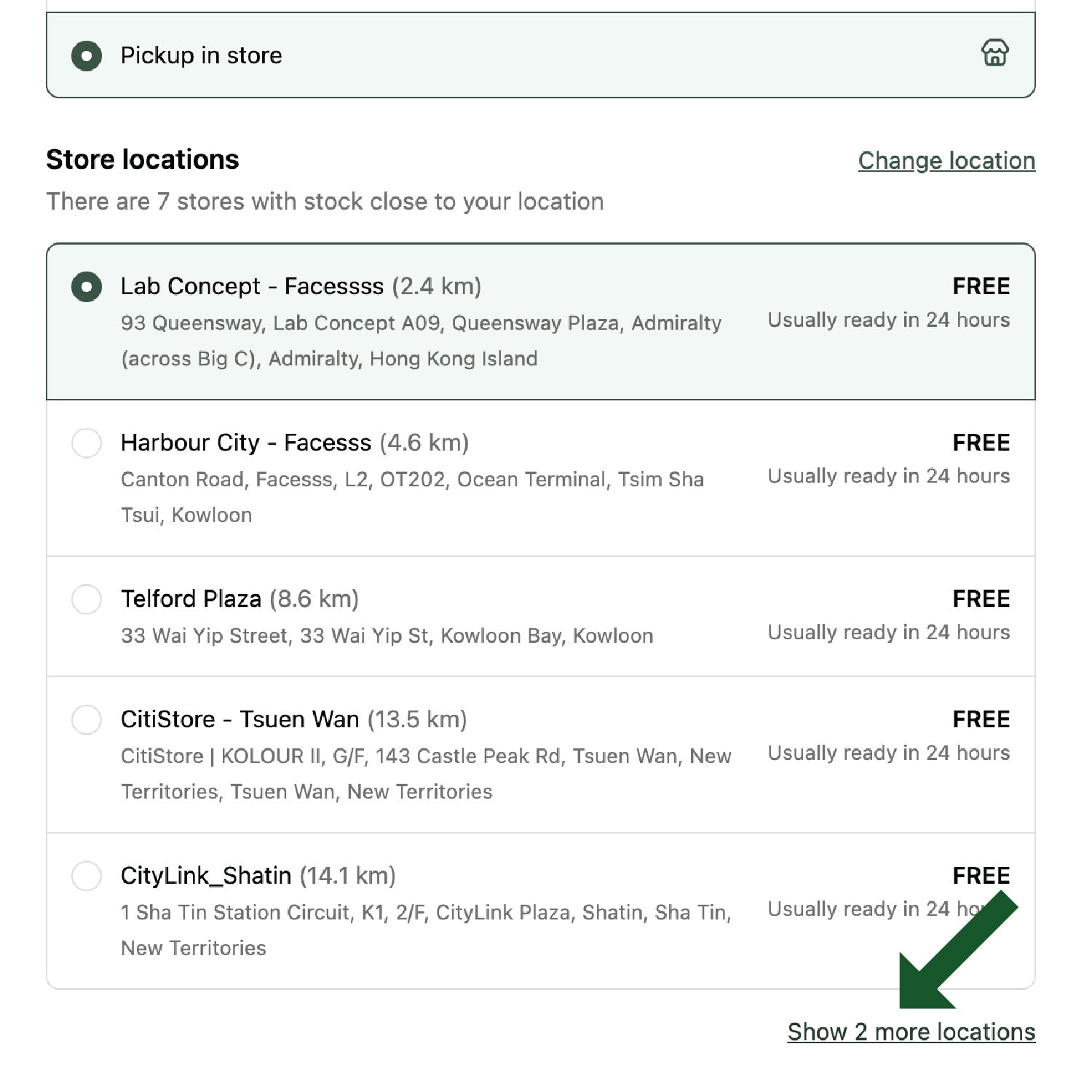Expand Show 2 more locations
Viewport: 1092px width, 1092px height.
(911, 1032)
